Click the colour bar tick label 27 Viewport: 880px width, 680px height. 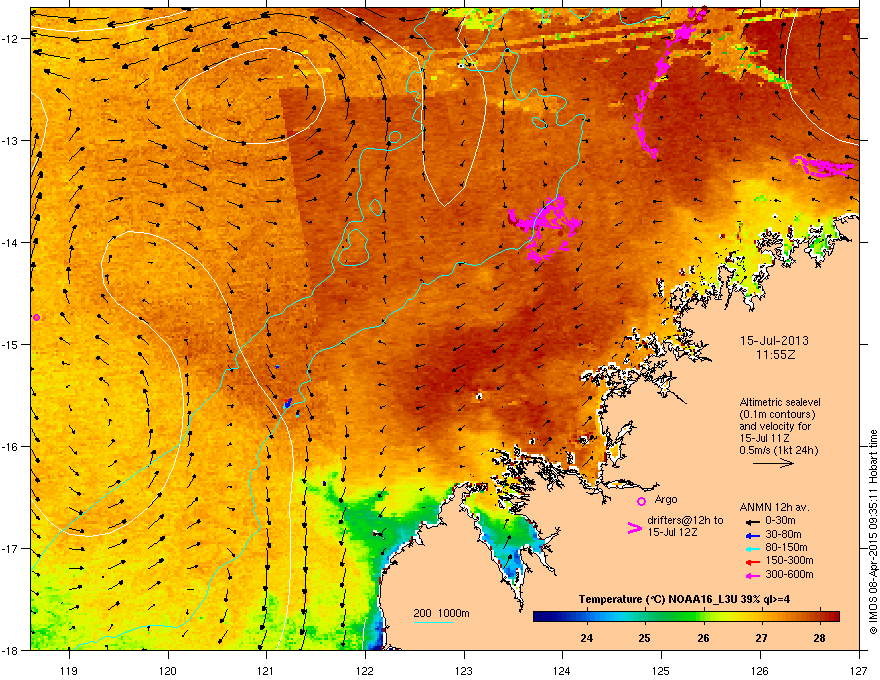click(x=761, y=638)
